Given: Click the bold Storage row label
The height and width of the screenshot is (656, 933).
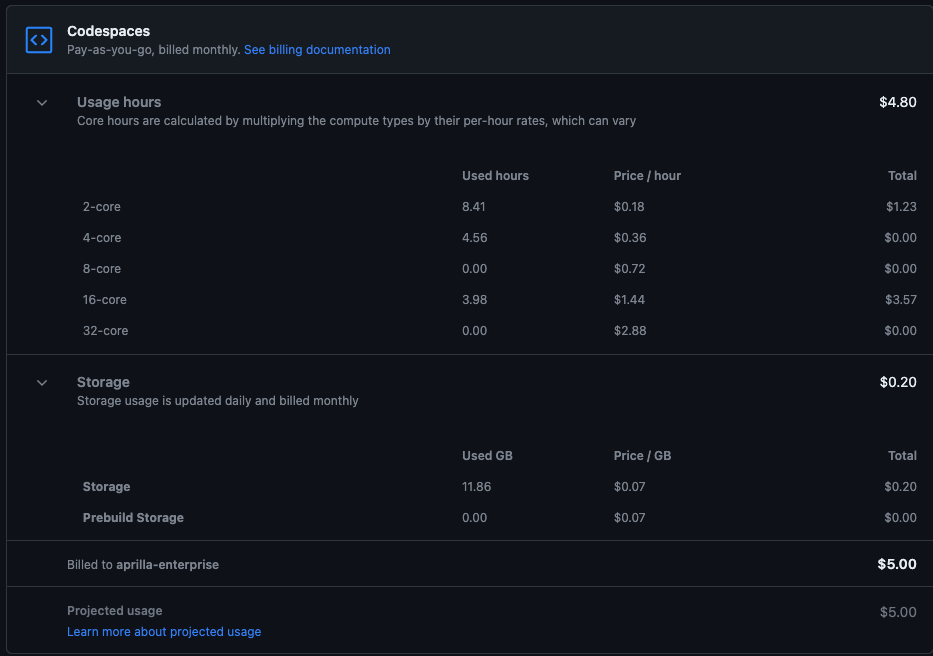Looking at the screenshot, I should pos(106,487).
